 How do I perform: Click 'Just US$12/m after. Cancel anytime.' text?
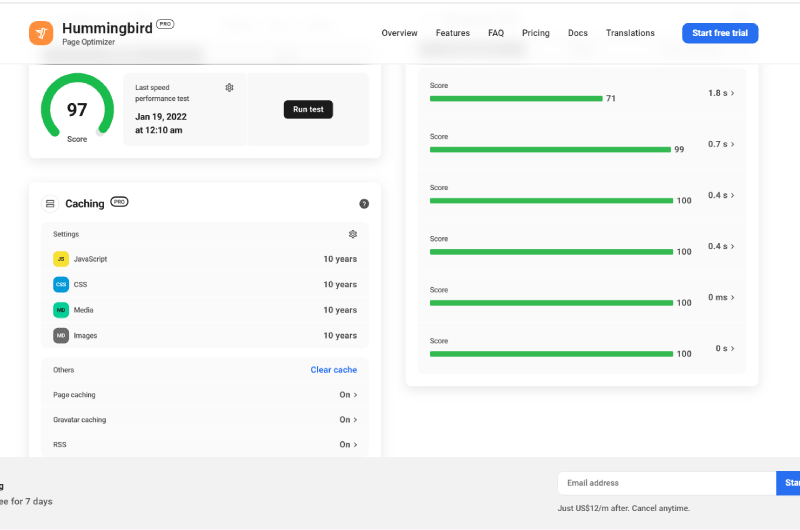click(x=623, y=509)
